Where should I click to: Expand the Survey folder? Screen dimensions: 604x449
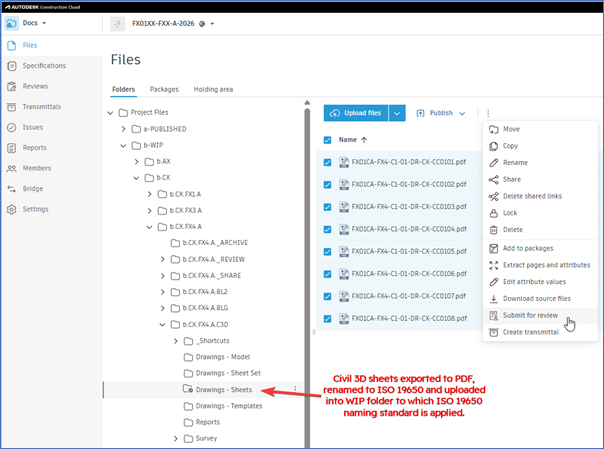(x=176, y=439)
